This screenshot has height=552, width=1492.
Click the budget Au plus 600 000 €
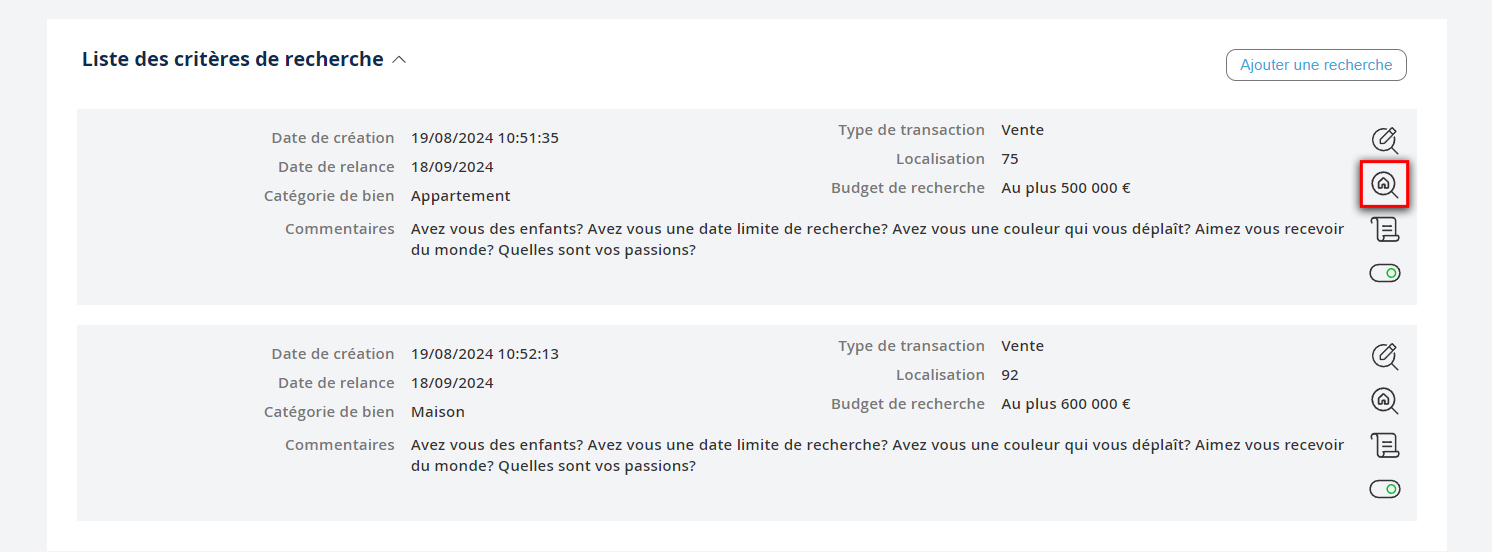click(x=1065, y=404)
